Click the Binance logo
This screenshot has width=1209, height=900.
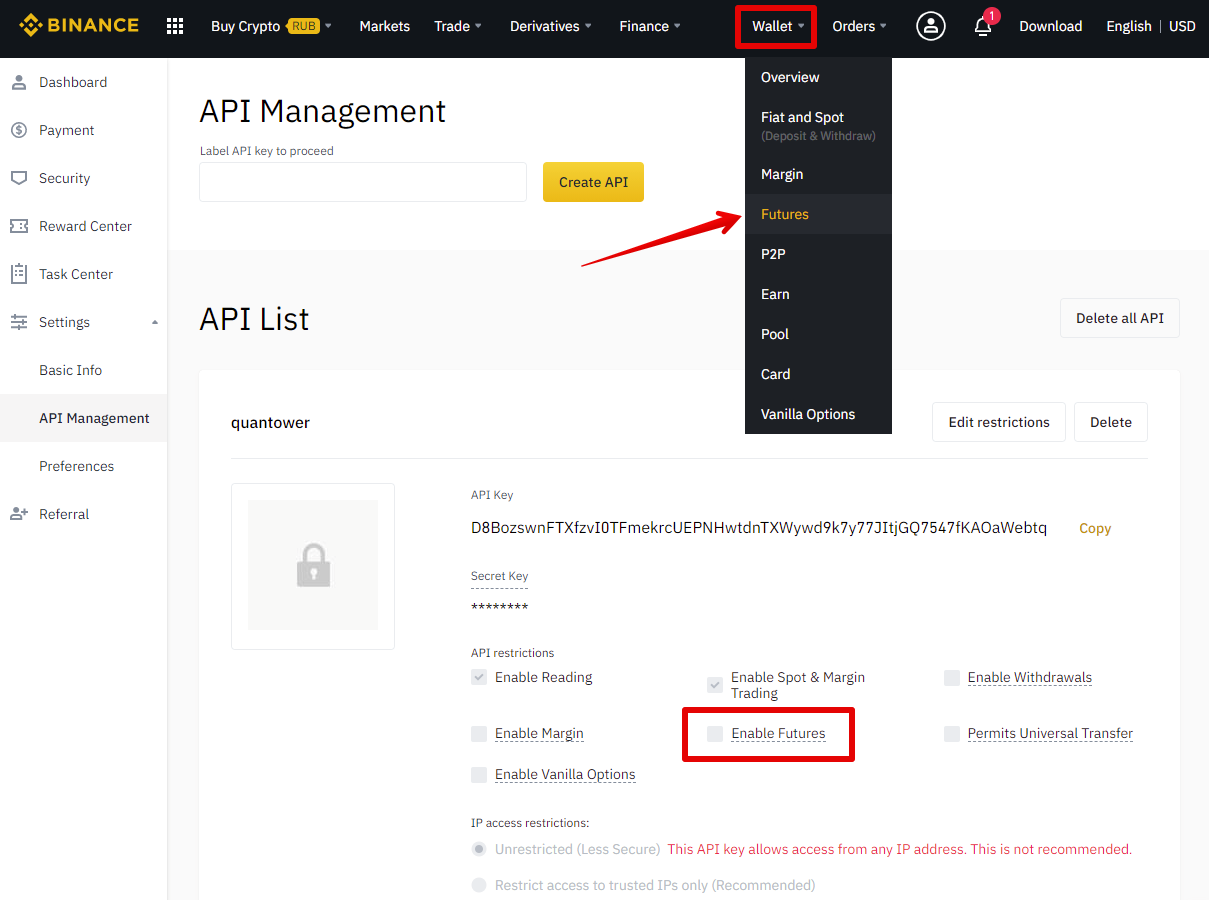click(78, 26)
